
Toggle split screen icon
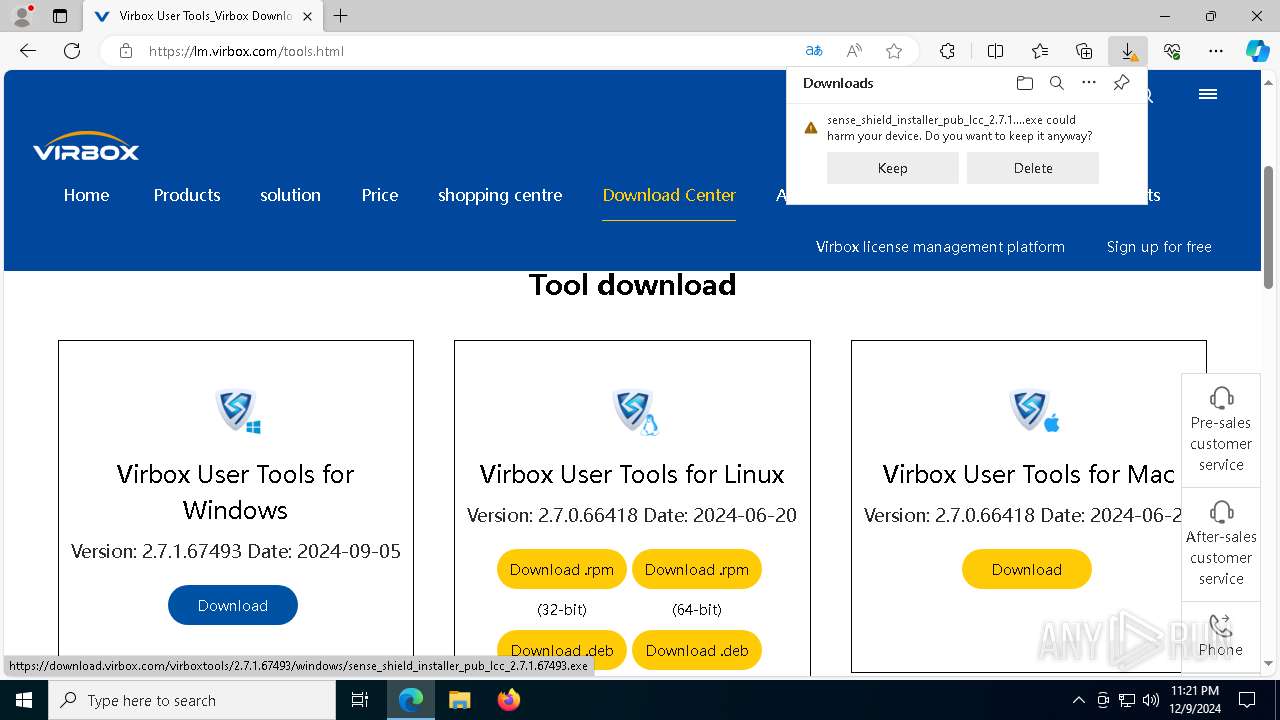[995, 51]
